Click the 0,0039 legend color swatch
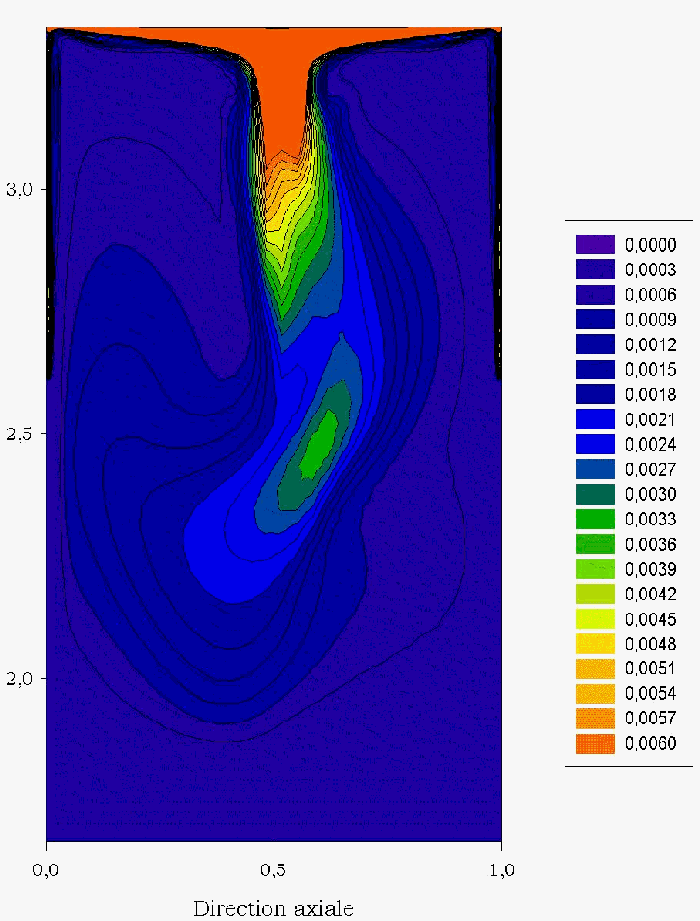The height and width of the screenshot is (921, 700). pos(595,569)
